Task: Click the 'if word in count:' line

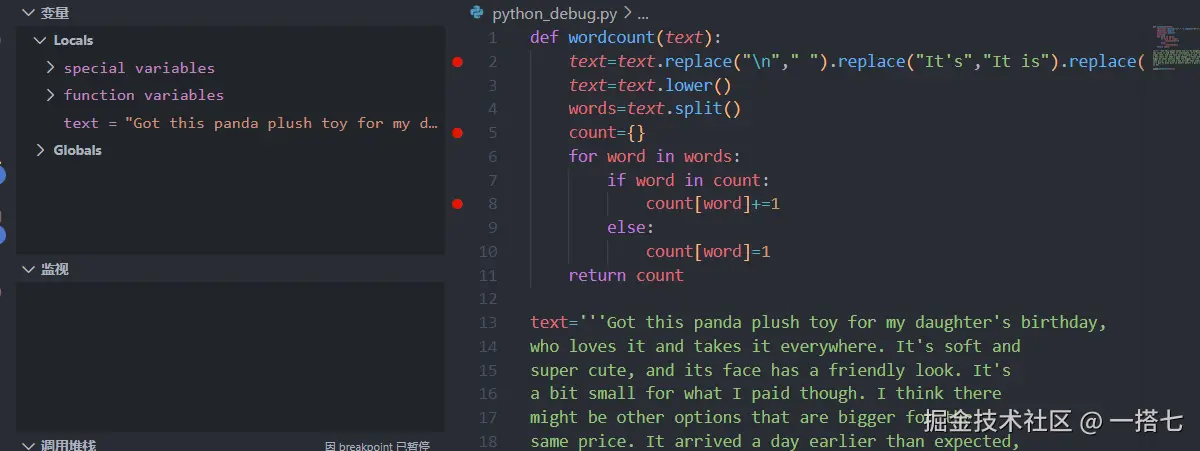Action: (689, 180)
